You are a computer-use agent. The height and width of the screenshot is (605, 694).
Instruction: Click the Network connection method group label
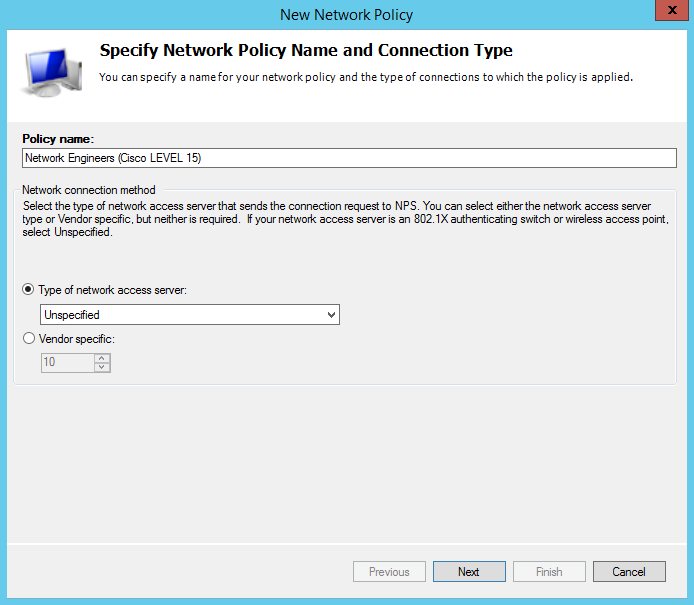click(88, 190)
